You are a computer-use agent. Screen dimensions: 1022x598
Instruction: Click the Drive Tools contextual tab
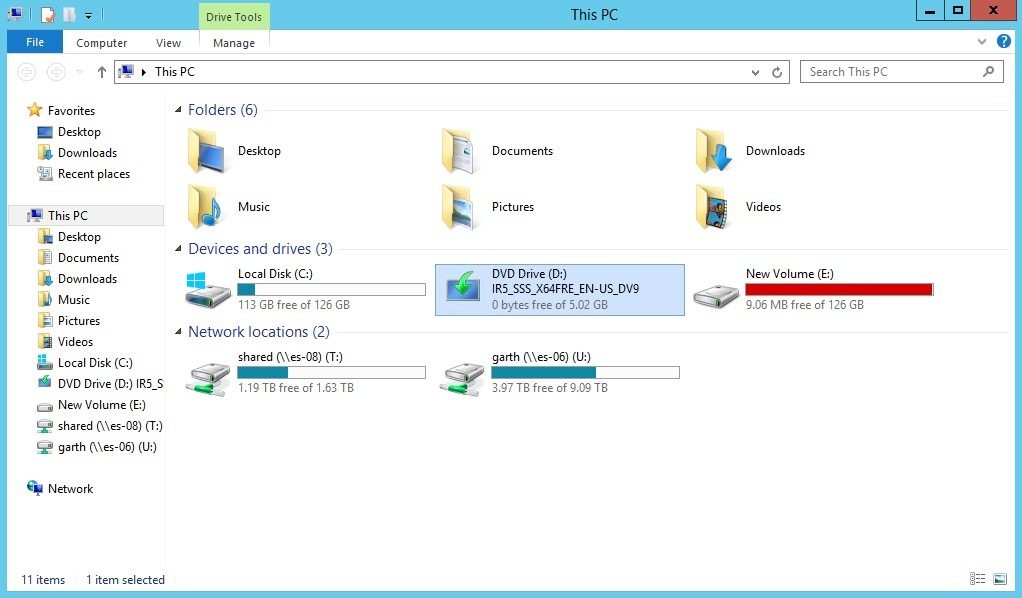point(234,17)
